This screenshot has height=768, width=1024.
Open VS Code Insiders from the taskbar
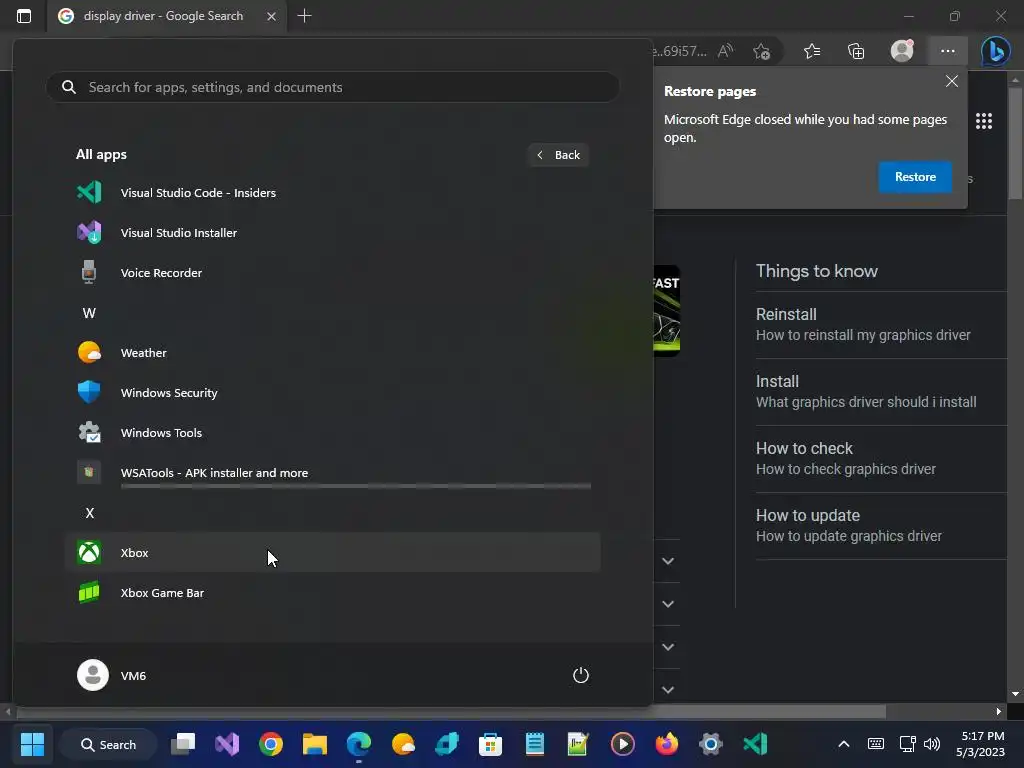[755, 744]
